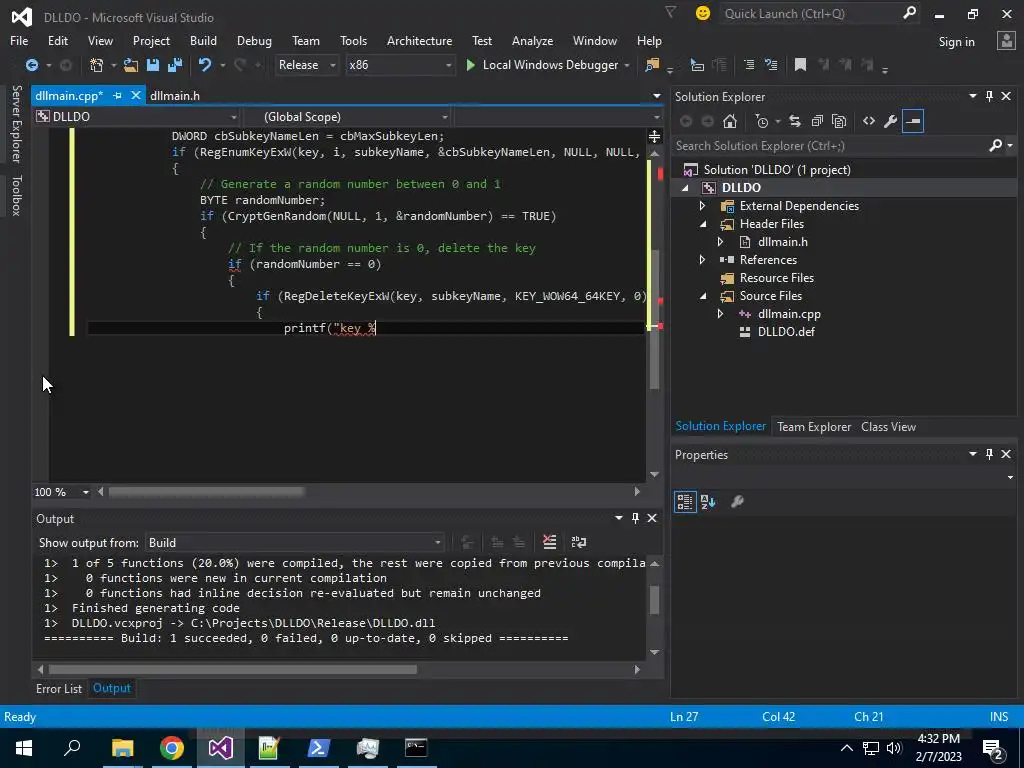Image resolution: width=1024 pixels, height=768 pixels.
Task: Select DLLDO.def in Solution Explorer
Action: tap(786, 332)
